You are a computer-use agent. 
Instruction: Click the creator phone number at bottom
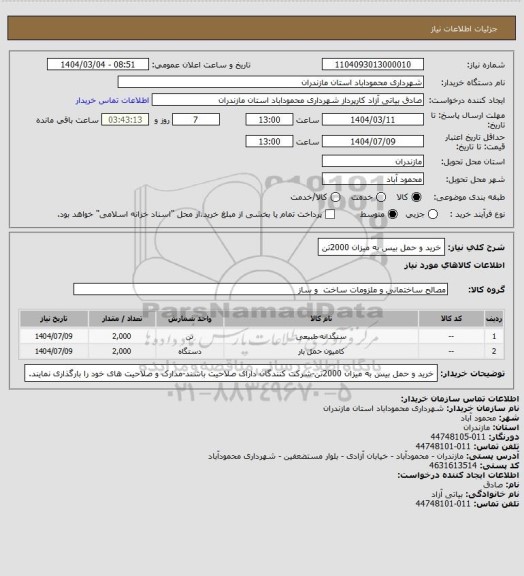(443, 504)
